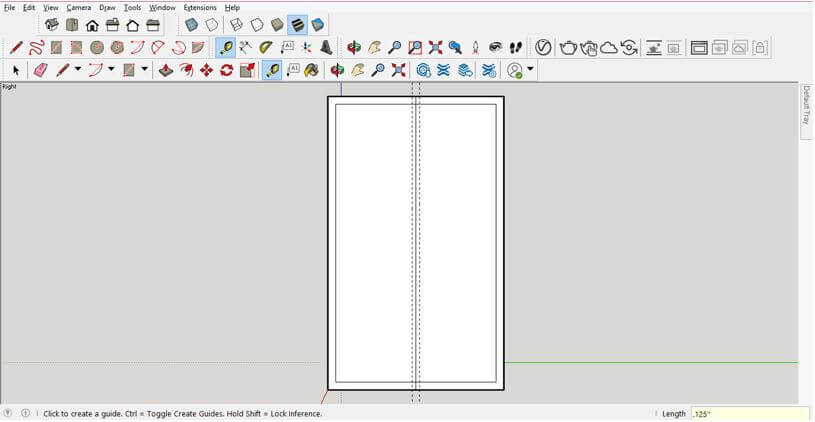Enable Wireframe face style
Image resolution: width=815 pixels, height=422 pixels.
pyautogui.click(x=236, y=24)
